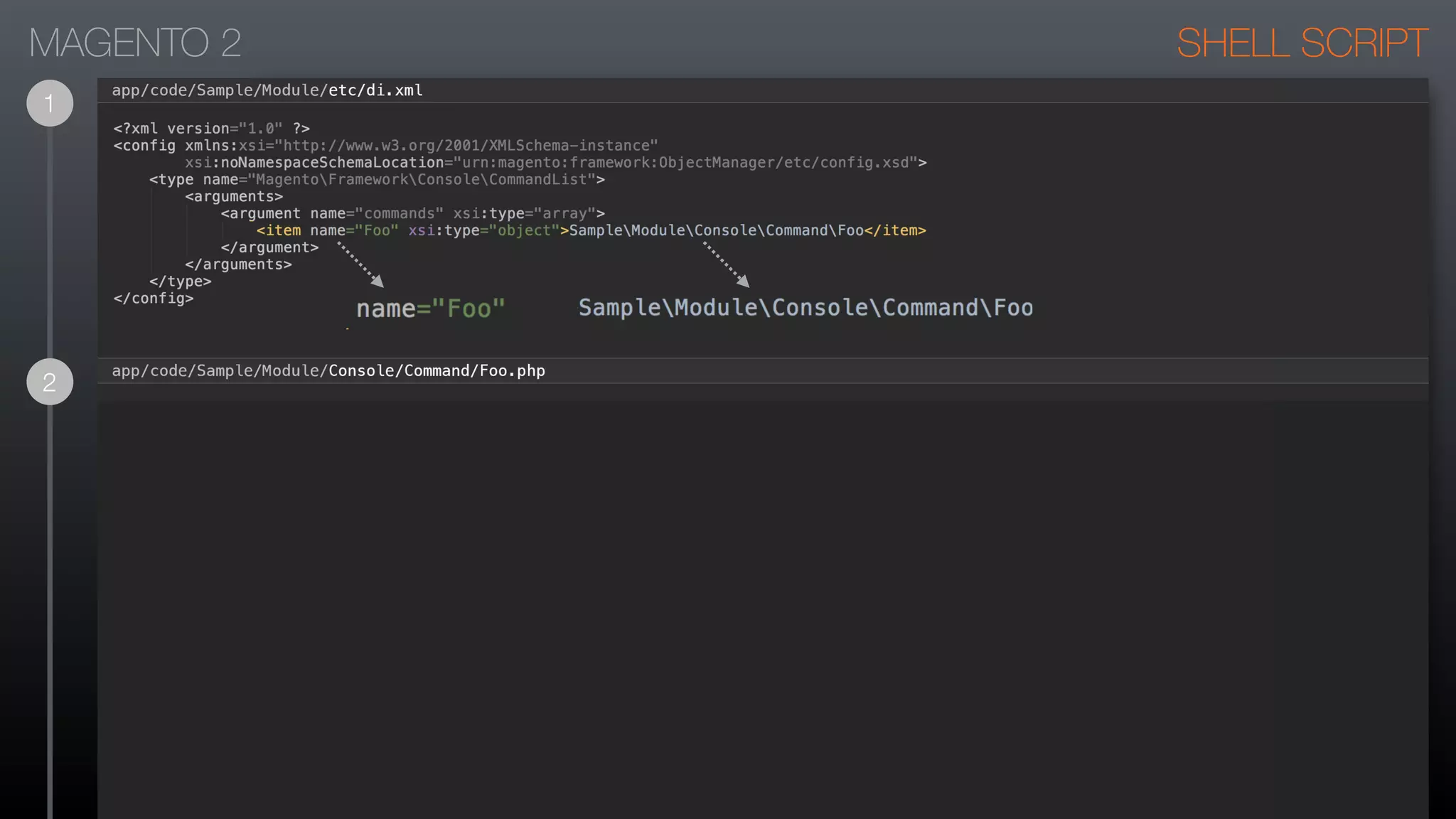Image resolution: width=1456 pixels, height=819 pixels.
Task: Select the "app/code/Sample/Module/etc/di.xml" file path header
Action: pyautogui.click(x=267, y=90)
